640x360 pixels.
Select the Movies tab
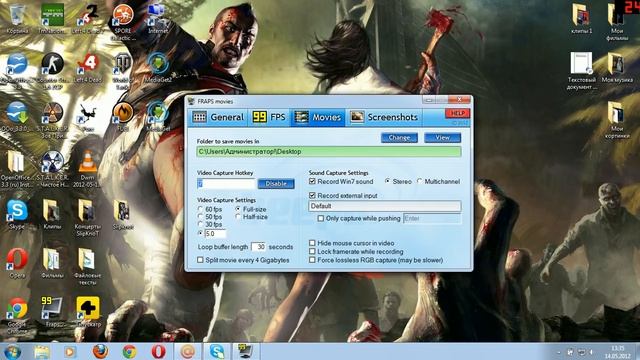coord(318,118)
